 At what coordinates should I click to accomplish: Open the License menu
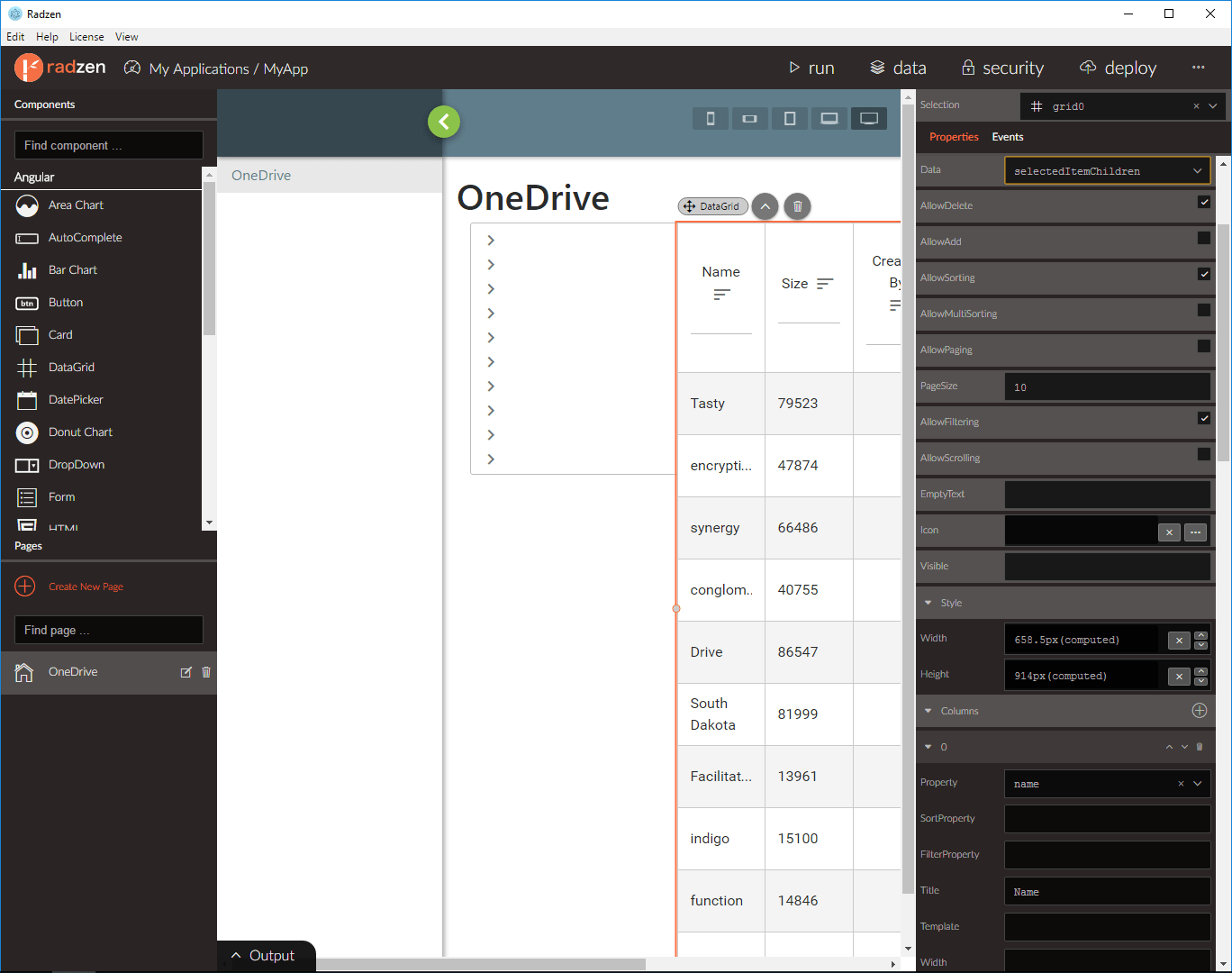86,37
